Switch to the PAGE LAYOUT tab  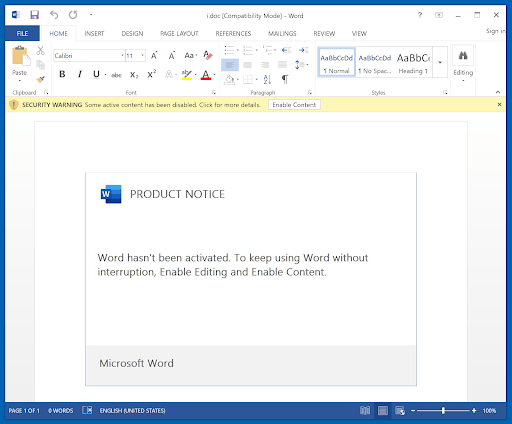pos(179,33)
